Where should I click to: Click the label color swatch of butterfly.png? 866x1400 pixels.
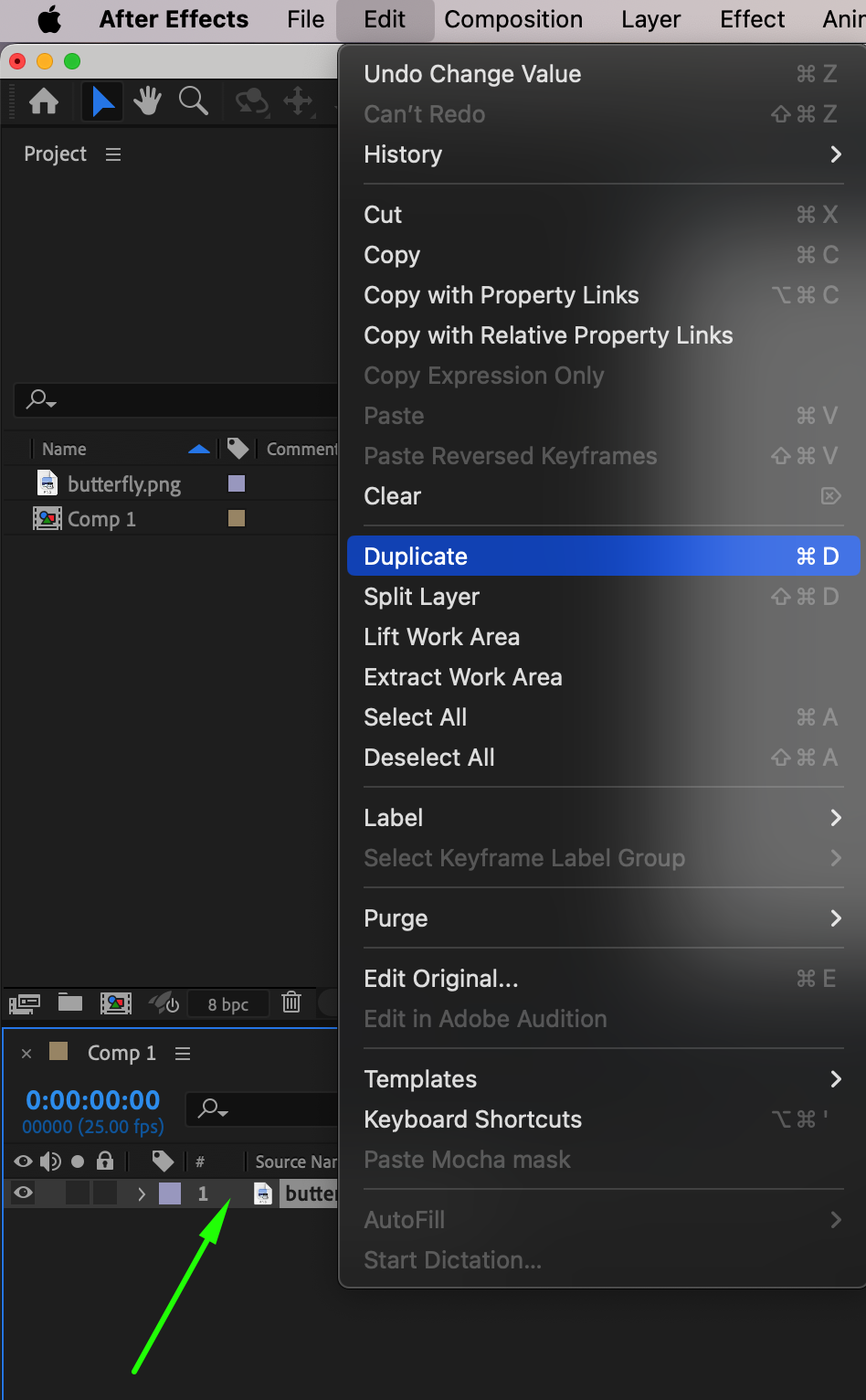point(237,483)
